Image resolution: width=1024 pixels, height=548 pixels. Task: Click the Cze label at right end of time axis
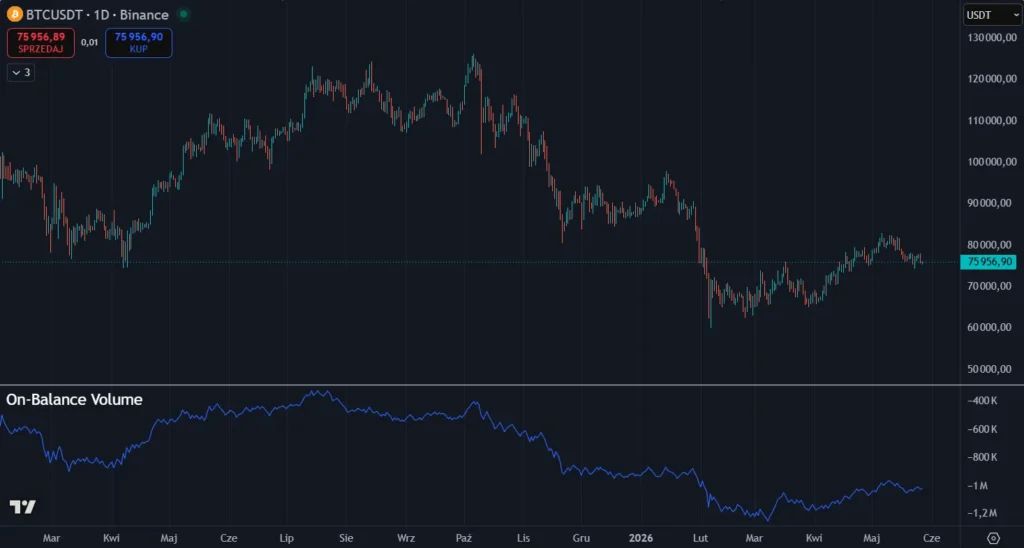point(931,538)
